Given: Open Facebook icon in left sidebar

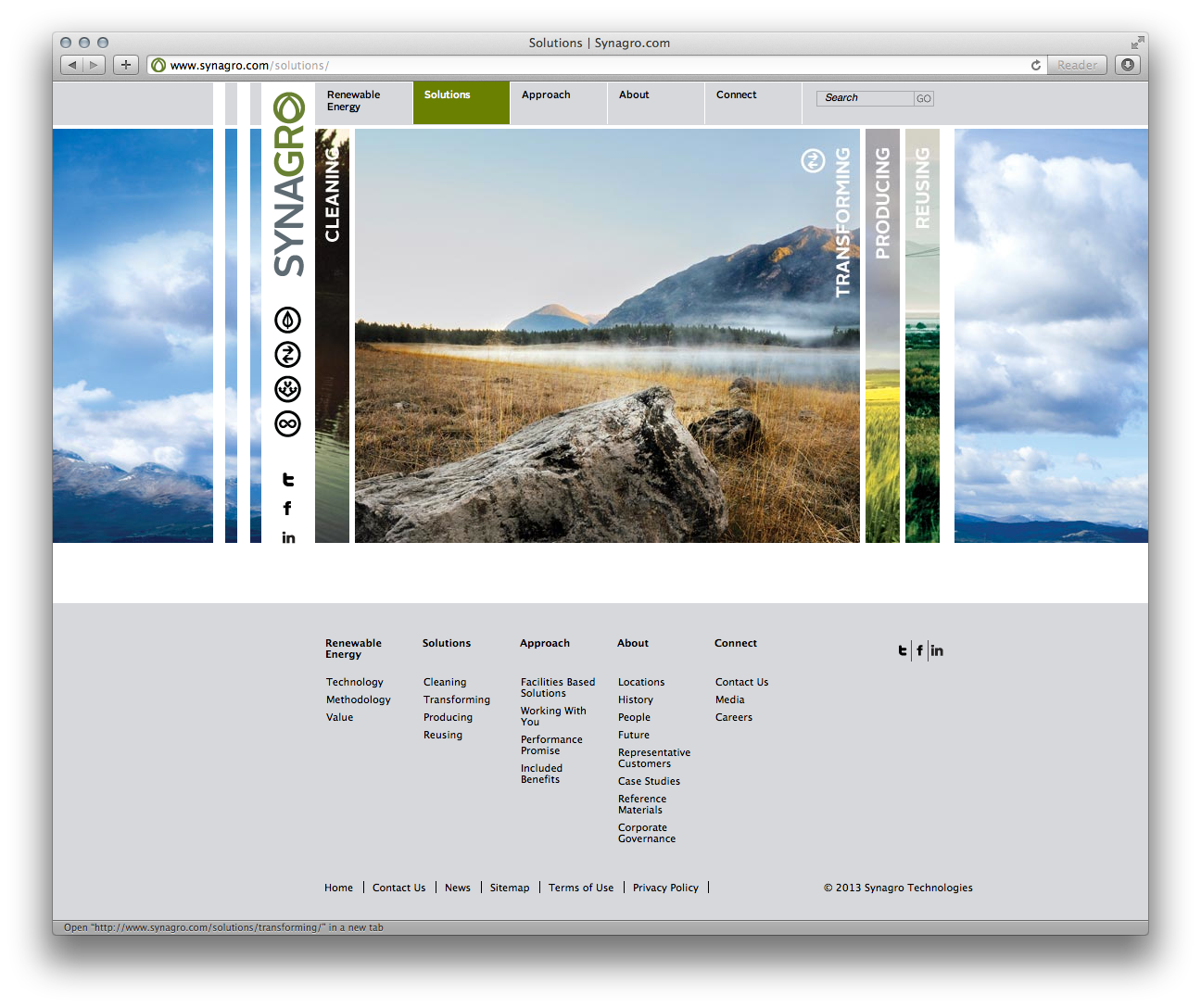Looking at the screenshot, I should click(x=287, y=509).
